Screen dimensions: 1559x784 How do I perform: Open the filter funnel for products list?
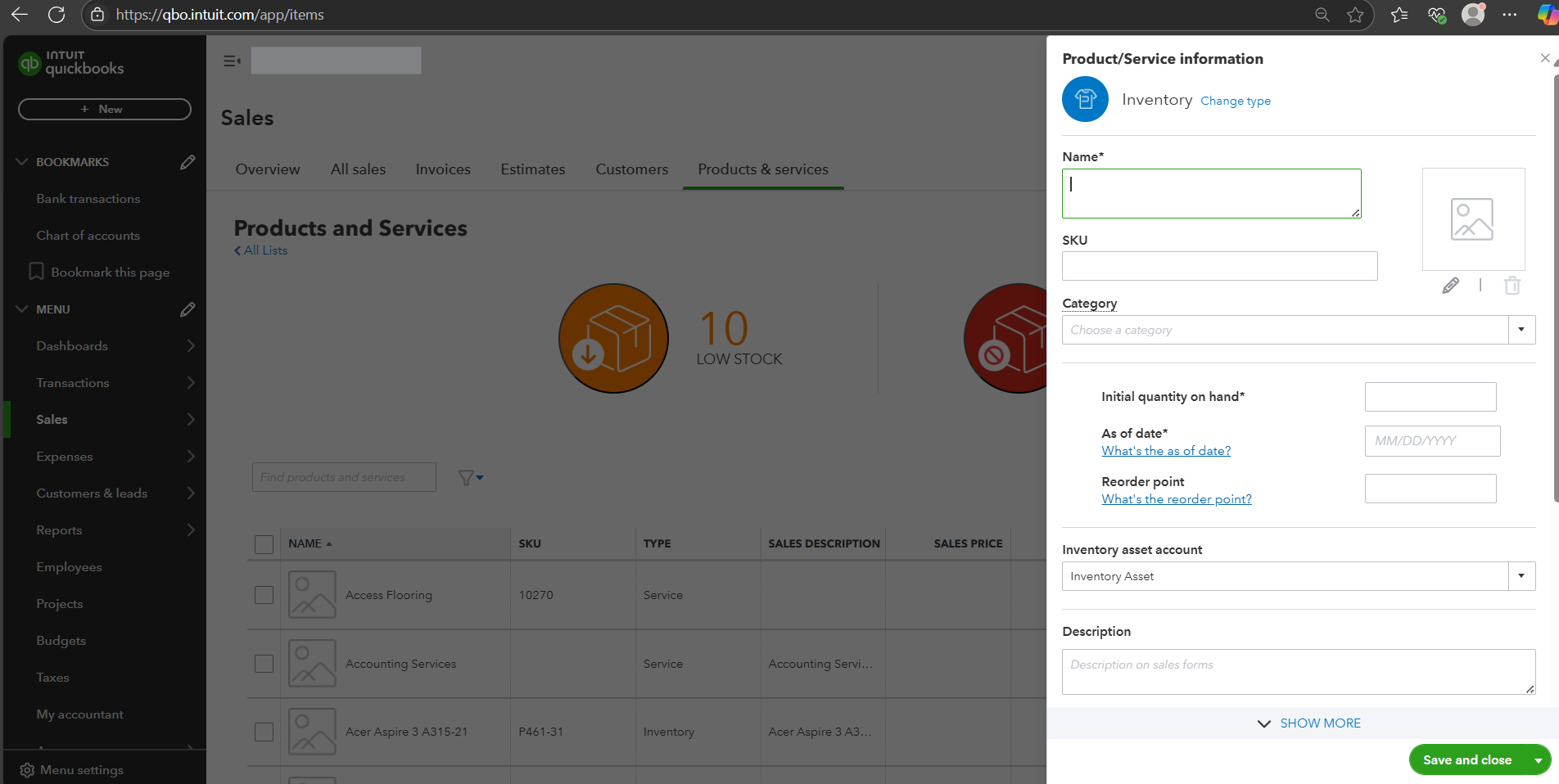point(470,478)
